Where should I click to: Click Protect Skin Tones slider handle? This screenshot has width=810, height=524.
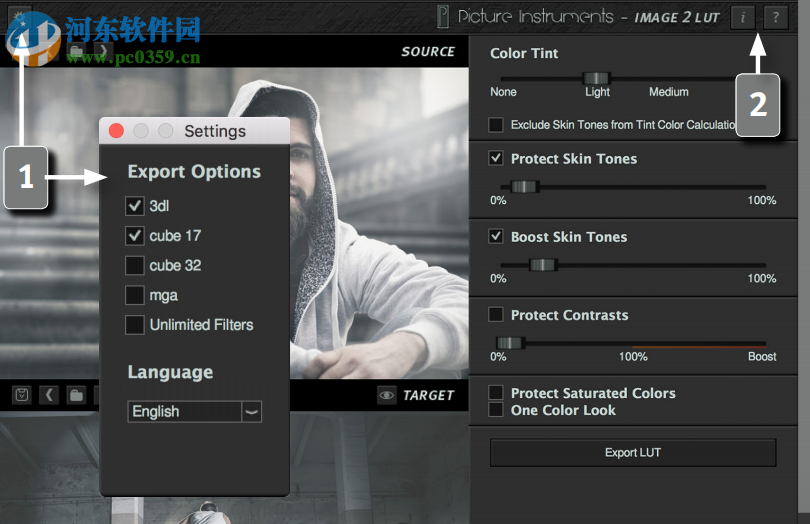pyautogui.click(x=525, y=187)
